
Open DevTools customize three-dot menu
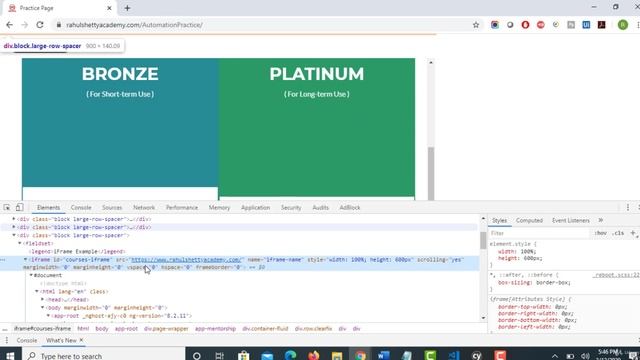628,207
